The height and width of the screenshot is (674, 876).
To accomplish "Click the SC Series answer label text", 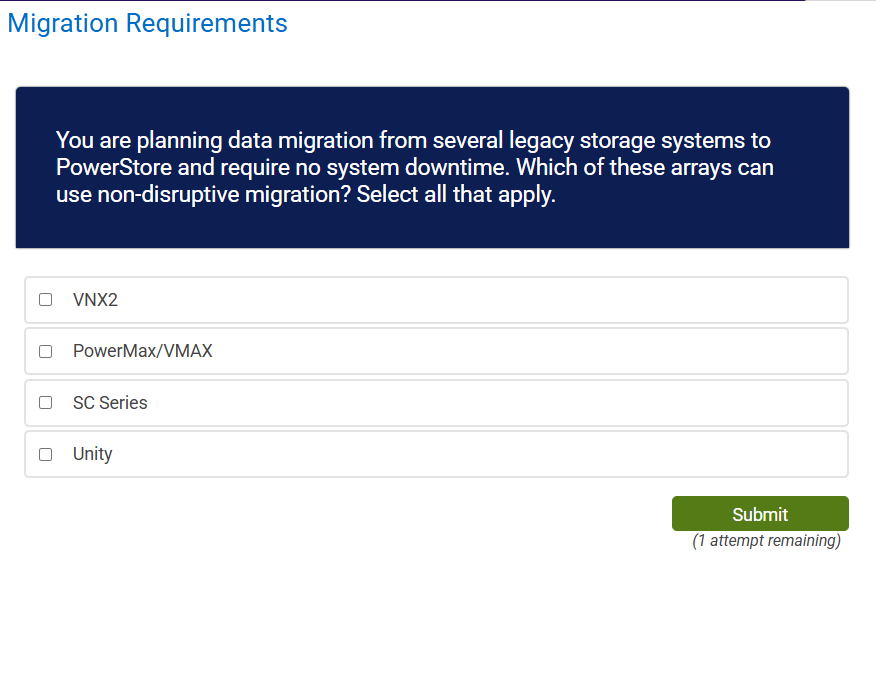I will [109, 402].
